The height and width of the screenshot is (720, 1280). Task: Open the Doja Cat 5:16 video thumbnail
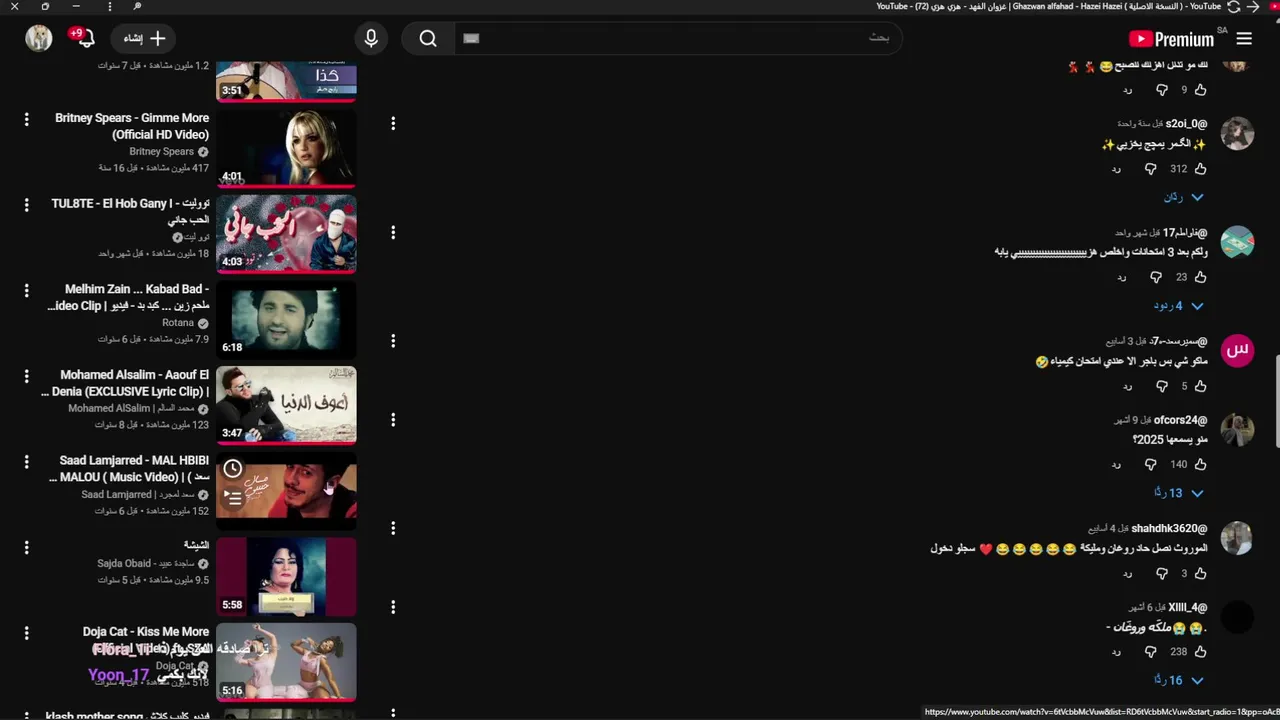click(x=286, y=662)
